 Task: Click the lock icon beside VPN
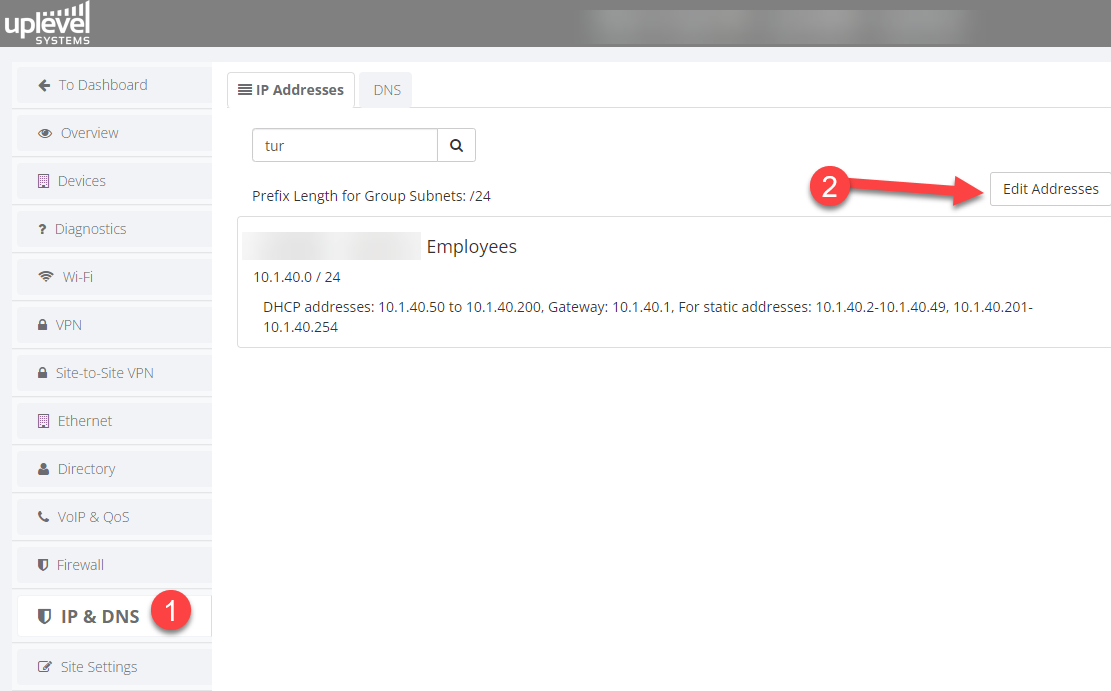click(x=43, y=325)
